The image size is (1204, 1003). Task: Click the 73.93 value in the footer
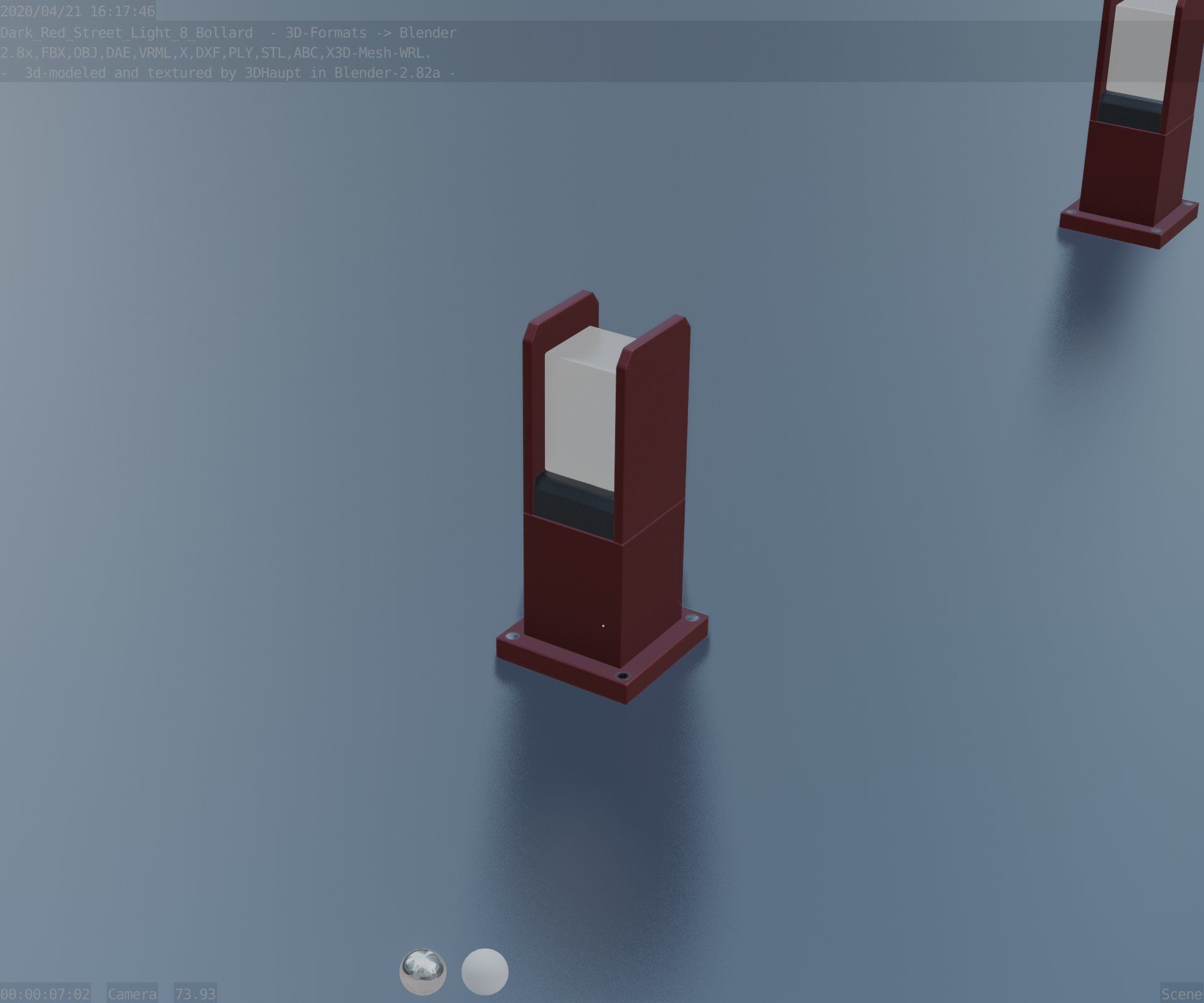[x=195, y=994]
